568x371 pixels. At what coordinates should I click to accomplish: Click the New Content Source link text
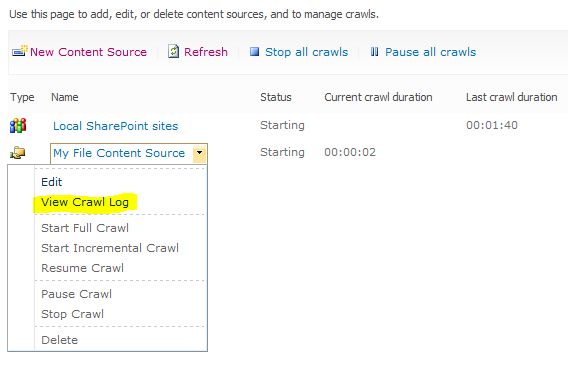pyautogui.click(x=88, y=52)
